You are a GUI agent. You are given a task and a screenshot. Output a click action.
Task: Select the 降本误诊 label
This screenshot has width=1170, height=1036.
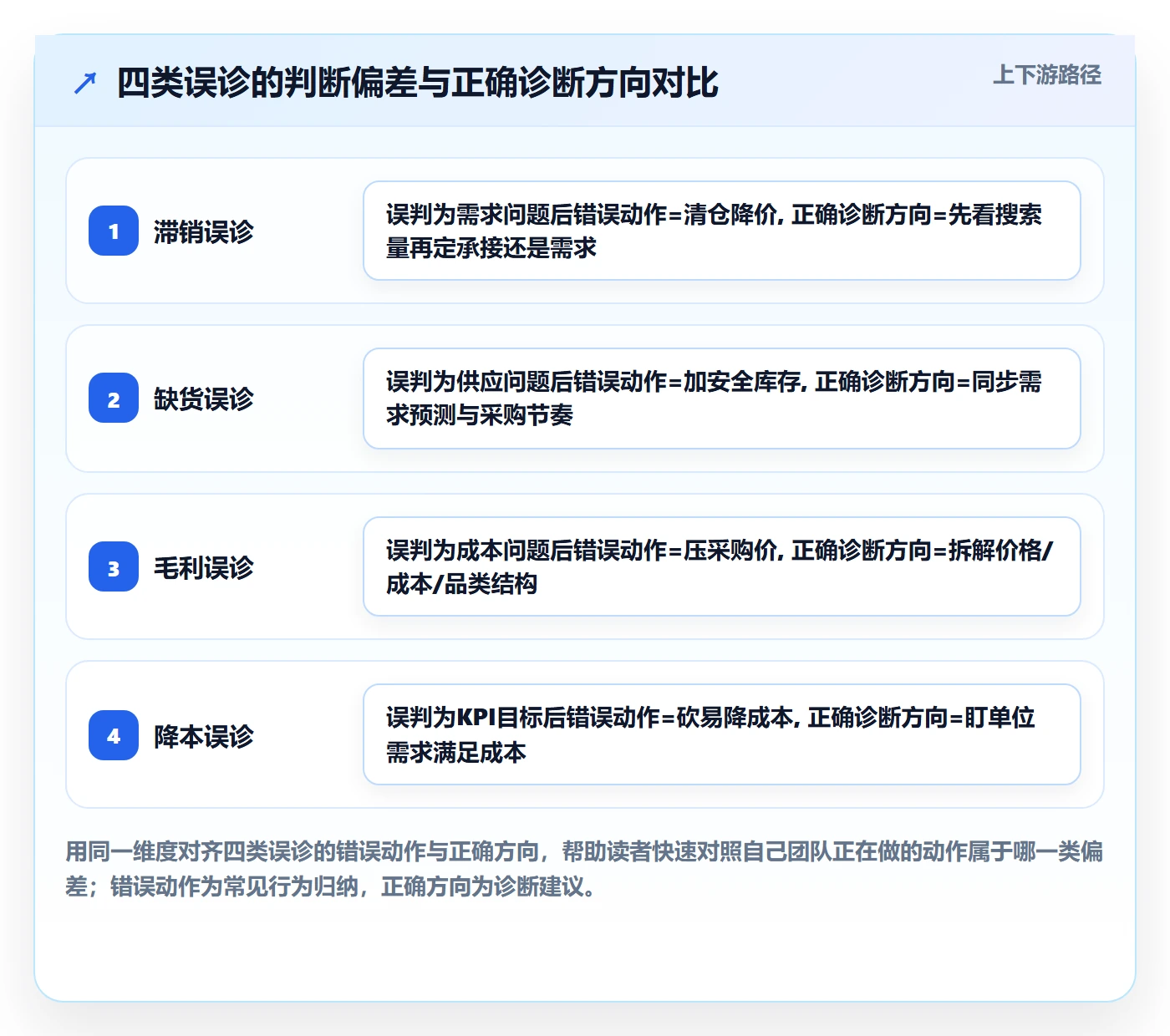pos(203,736)
